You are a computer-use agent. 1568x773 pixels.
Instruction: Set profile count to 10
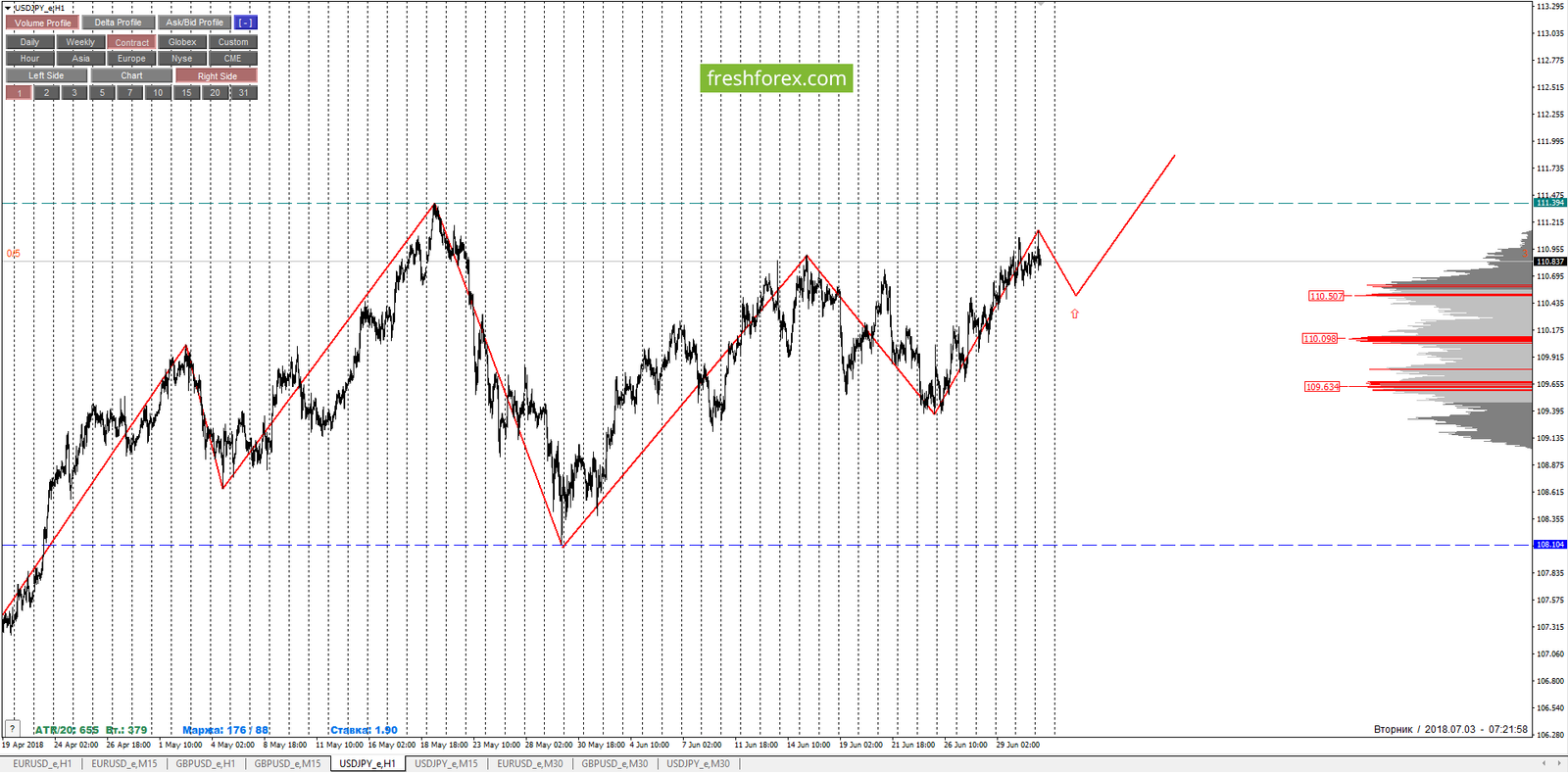158,93
